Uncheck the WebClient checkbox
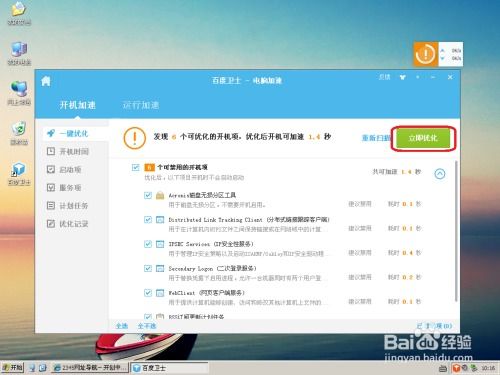The height and width of the screenshot is (375, 500). pos(148,293)
